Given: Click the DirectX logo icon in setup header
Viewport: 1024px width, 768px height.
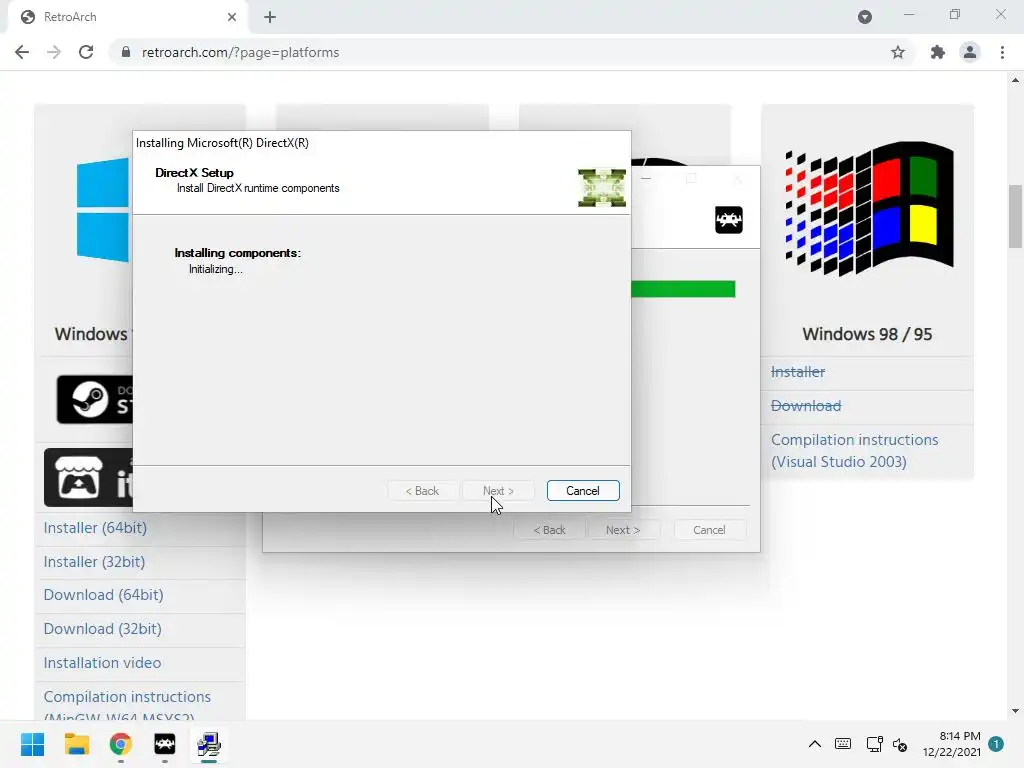Looking at the screenshot, I should (601, 187).
